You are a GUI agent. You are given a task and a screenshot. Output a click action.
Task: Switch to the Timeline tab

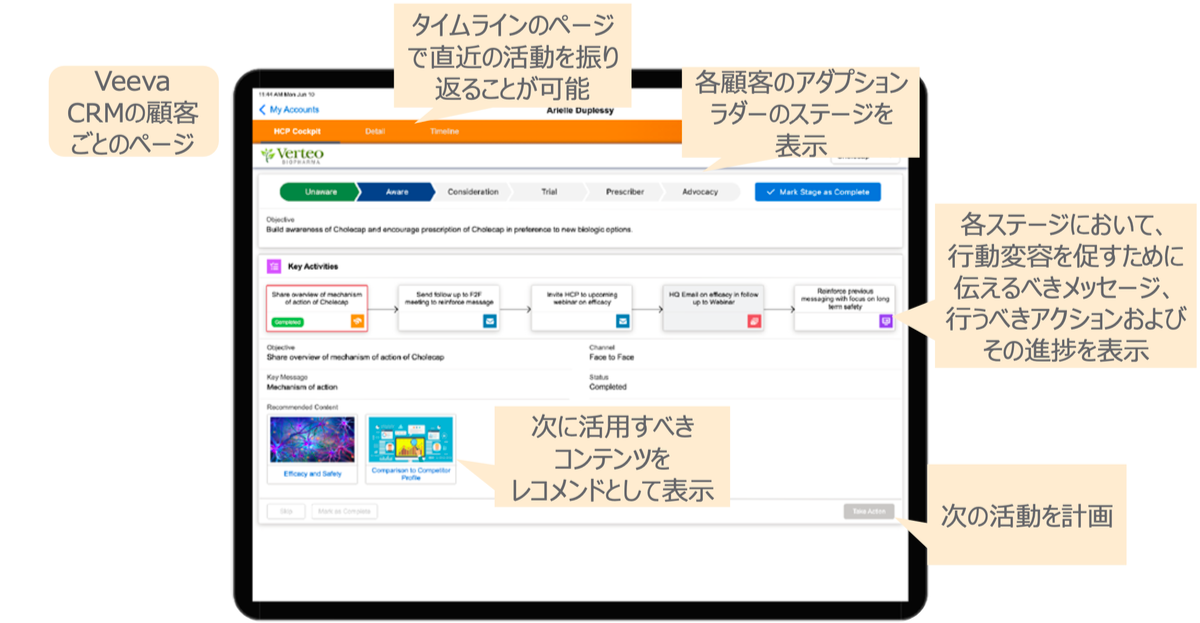pyautogui.click(x=446, y=131)
